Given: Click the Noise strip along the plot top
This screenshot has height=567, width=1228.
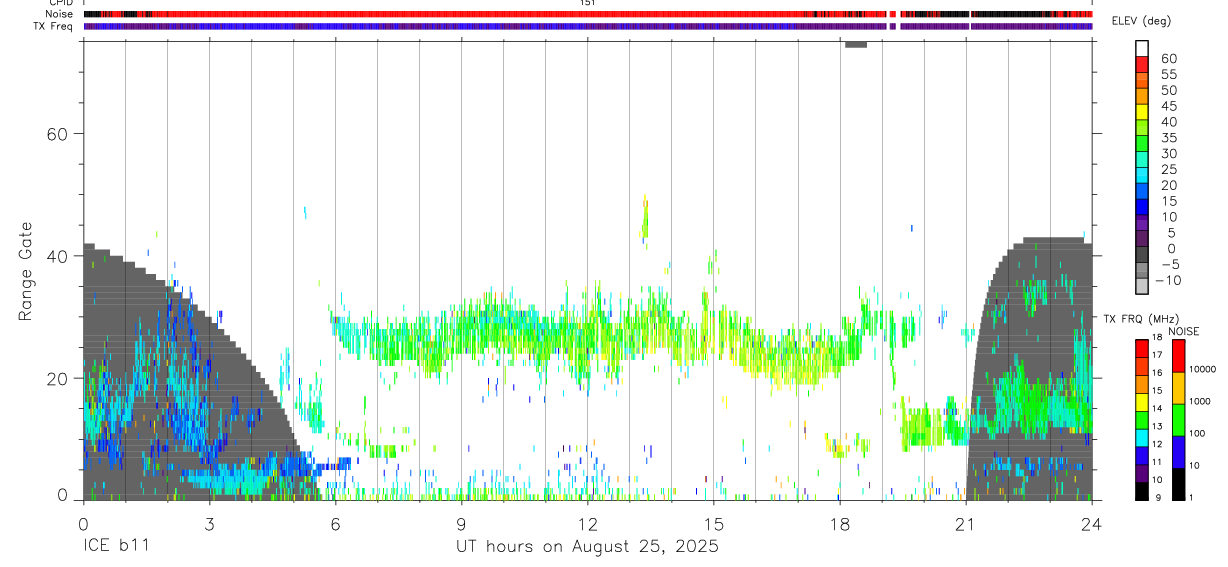Looking at the screenshot, I should pyautogui.click(x=588, y=14).
